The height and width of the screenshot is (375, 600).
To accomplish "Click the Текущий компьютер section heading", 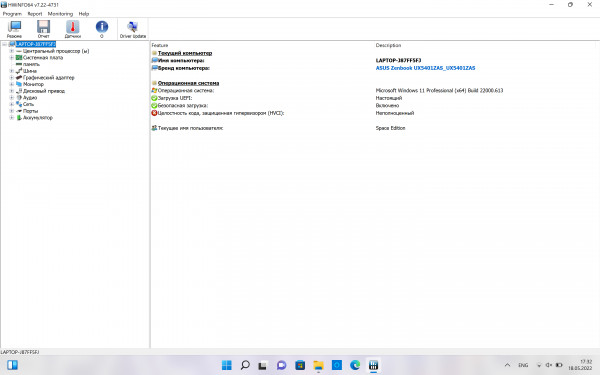I will (185, 53).
